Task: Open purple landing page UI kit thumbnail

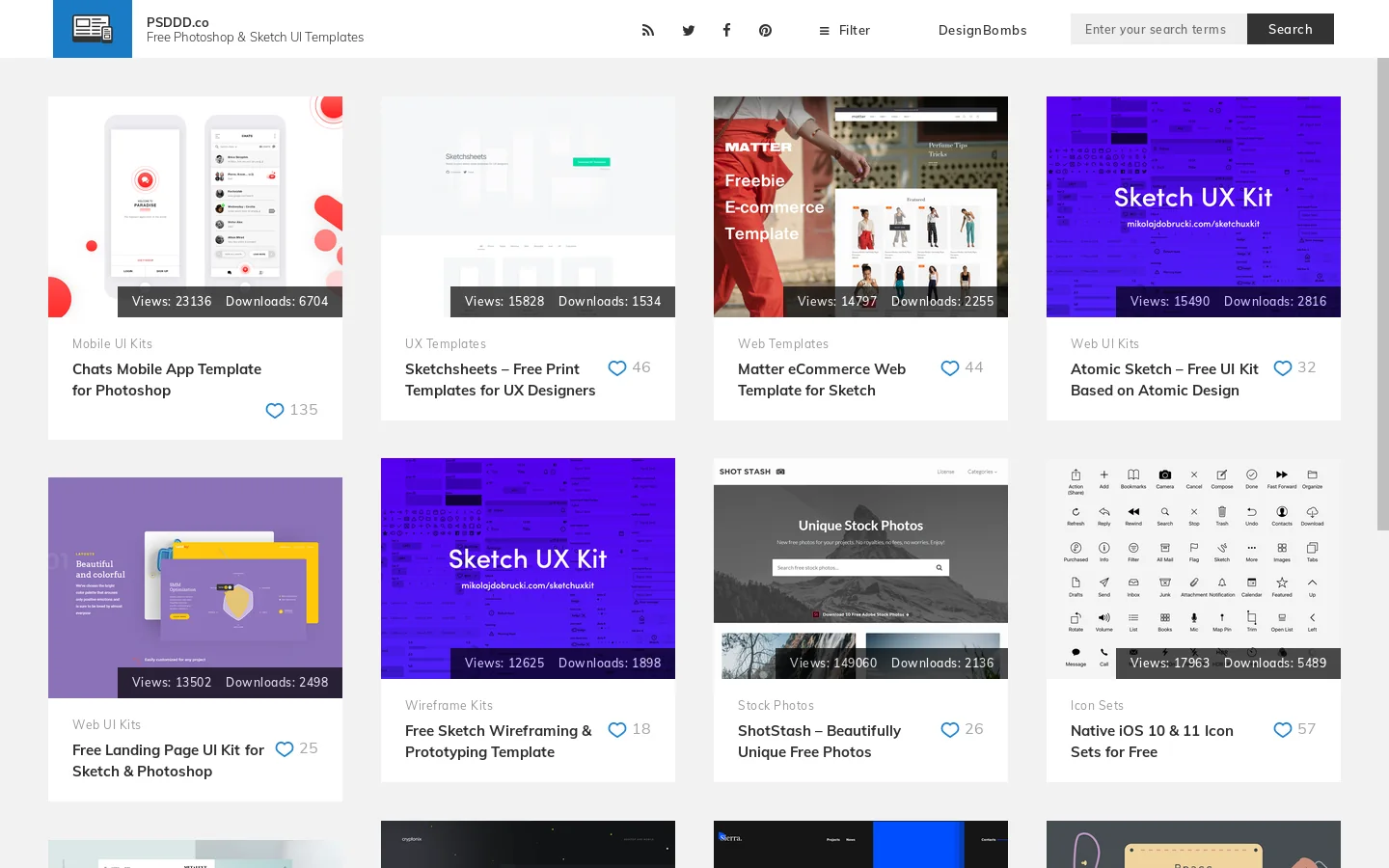Action: 195,587
